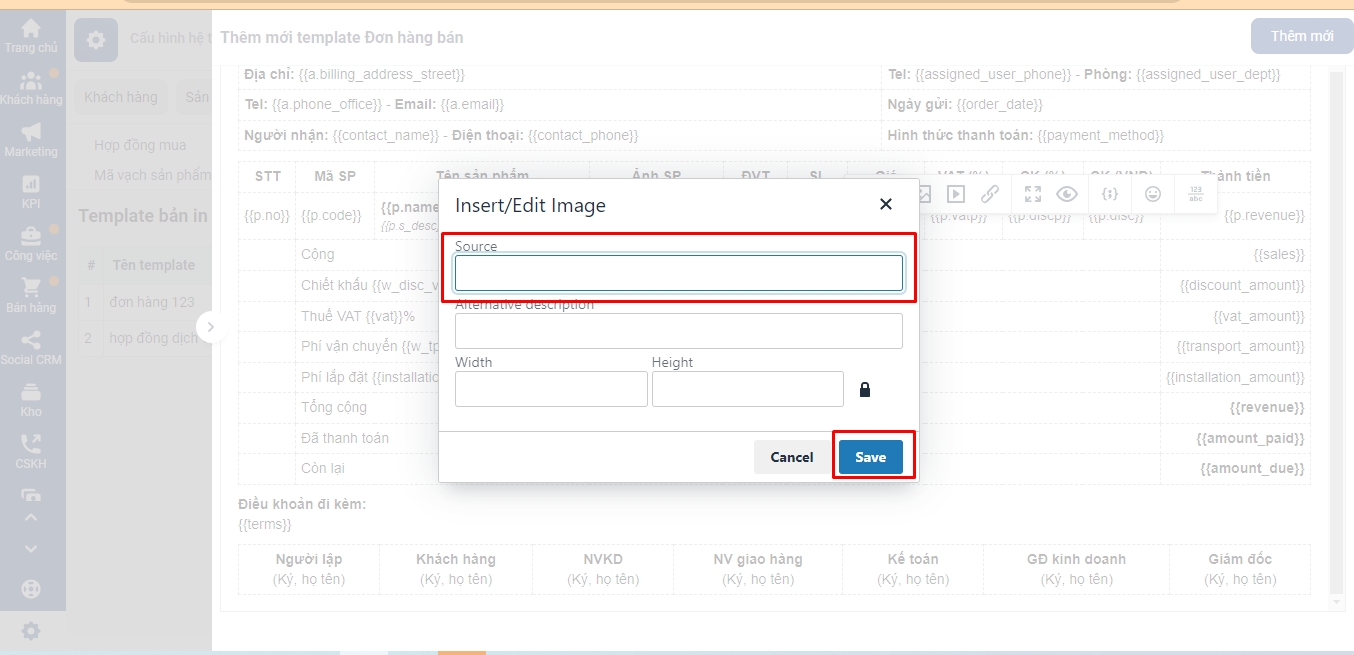Click the {{amount_paid}} placeholder
The width and height of the screenshot is (1354, 655).
[1251, 439]
